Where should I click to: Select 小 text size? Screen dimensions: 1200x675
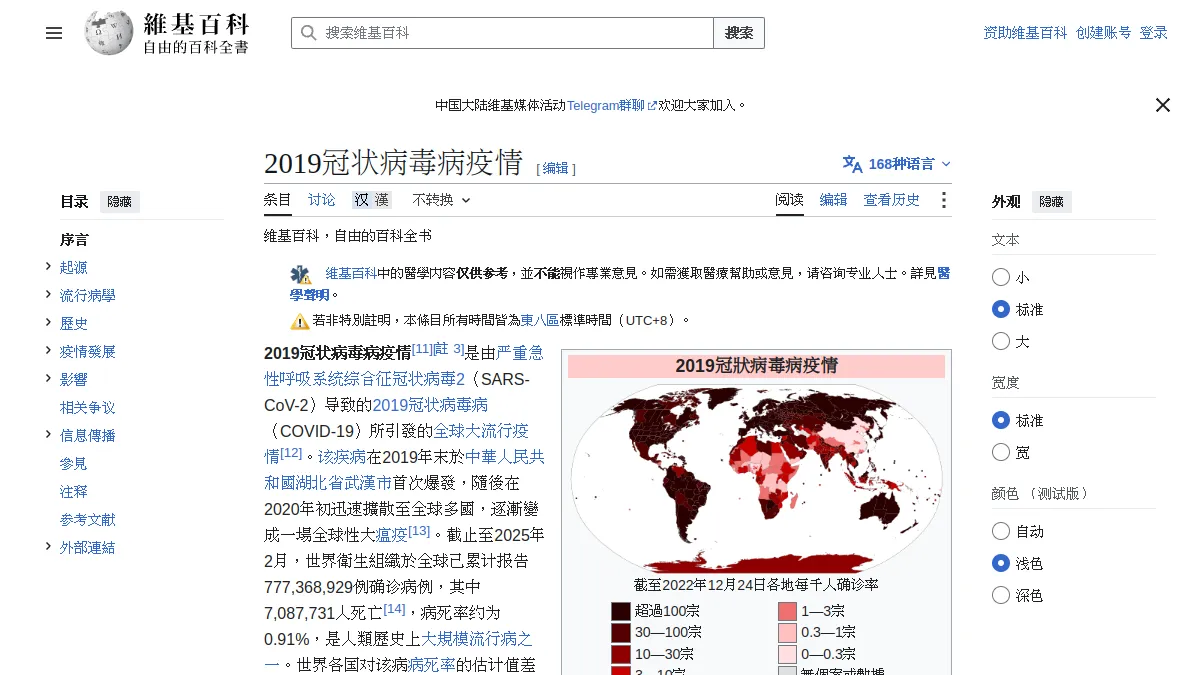(x=1001, y=277)
